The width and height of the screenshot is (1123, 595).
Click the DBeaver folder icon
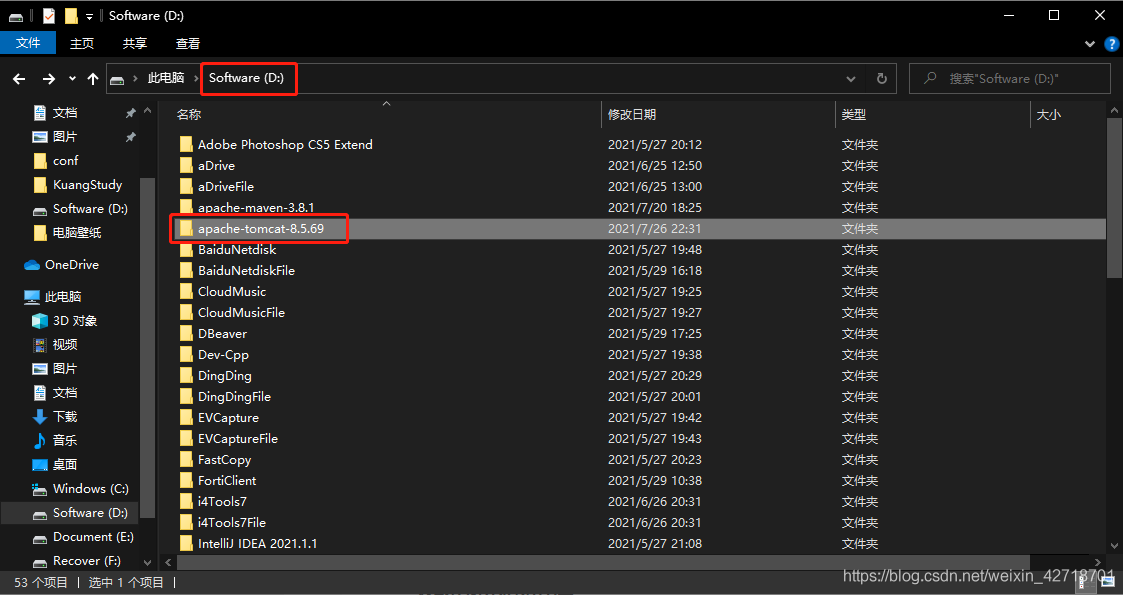[x=186, y=334]
